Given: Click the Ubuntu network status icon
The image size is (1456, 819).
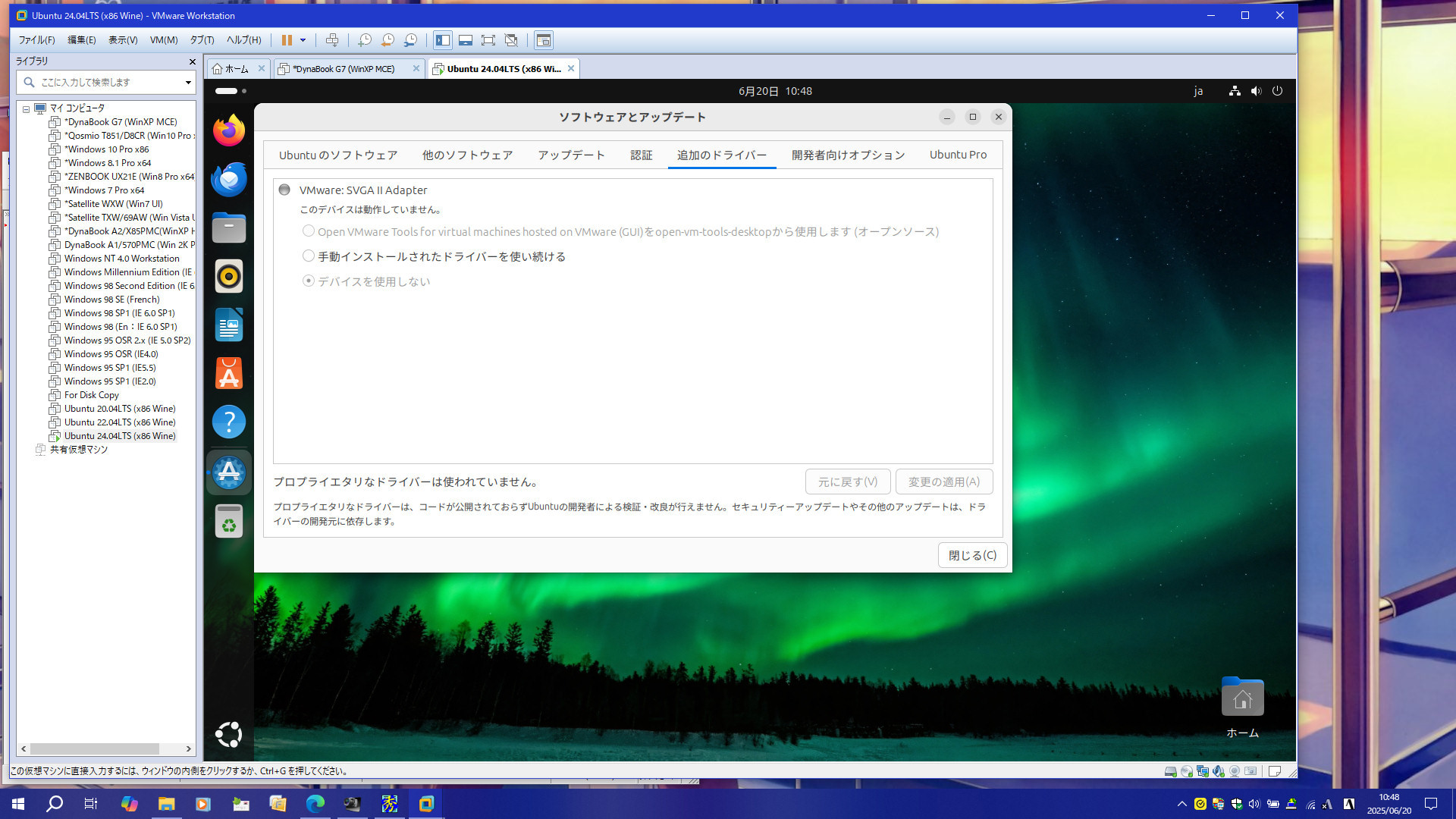Looking at the screenshot, I should (x=1235, y=91).
